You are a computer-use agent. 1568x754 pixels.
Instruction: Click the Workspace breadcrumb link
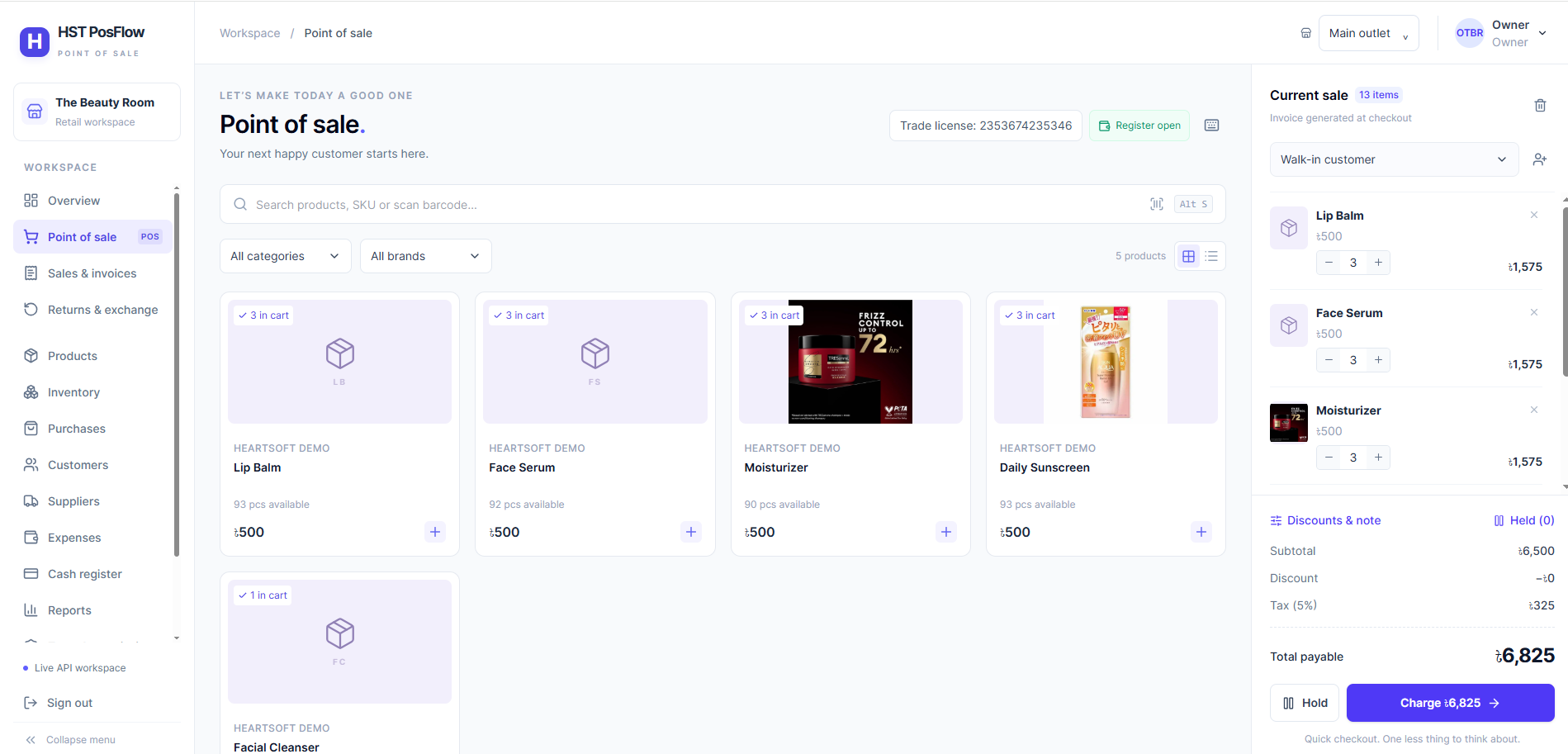(250, 33)
